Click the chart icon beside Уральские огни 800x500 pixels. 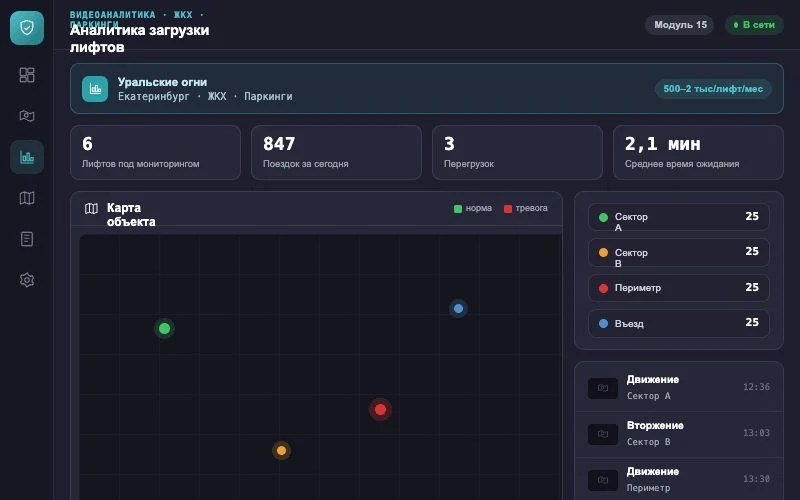95,89
